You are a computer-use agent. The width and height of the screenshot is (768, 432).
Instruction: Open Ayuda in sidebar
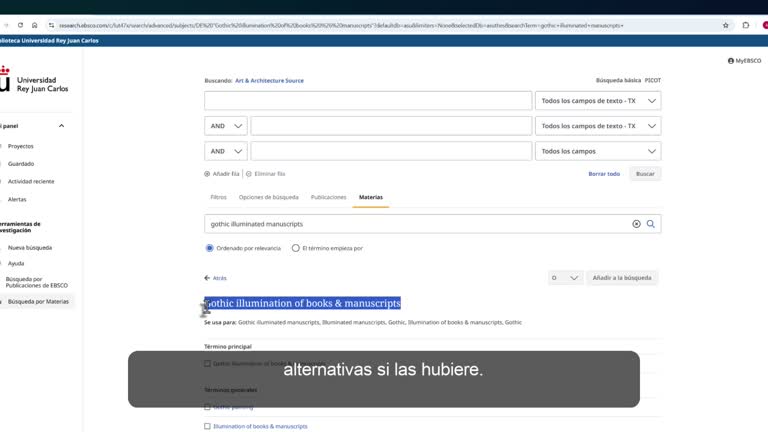pyautogui.click(x=16, y=263)
